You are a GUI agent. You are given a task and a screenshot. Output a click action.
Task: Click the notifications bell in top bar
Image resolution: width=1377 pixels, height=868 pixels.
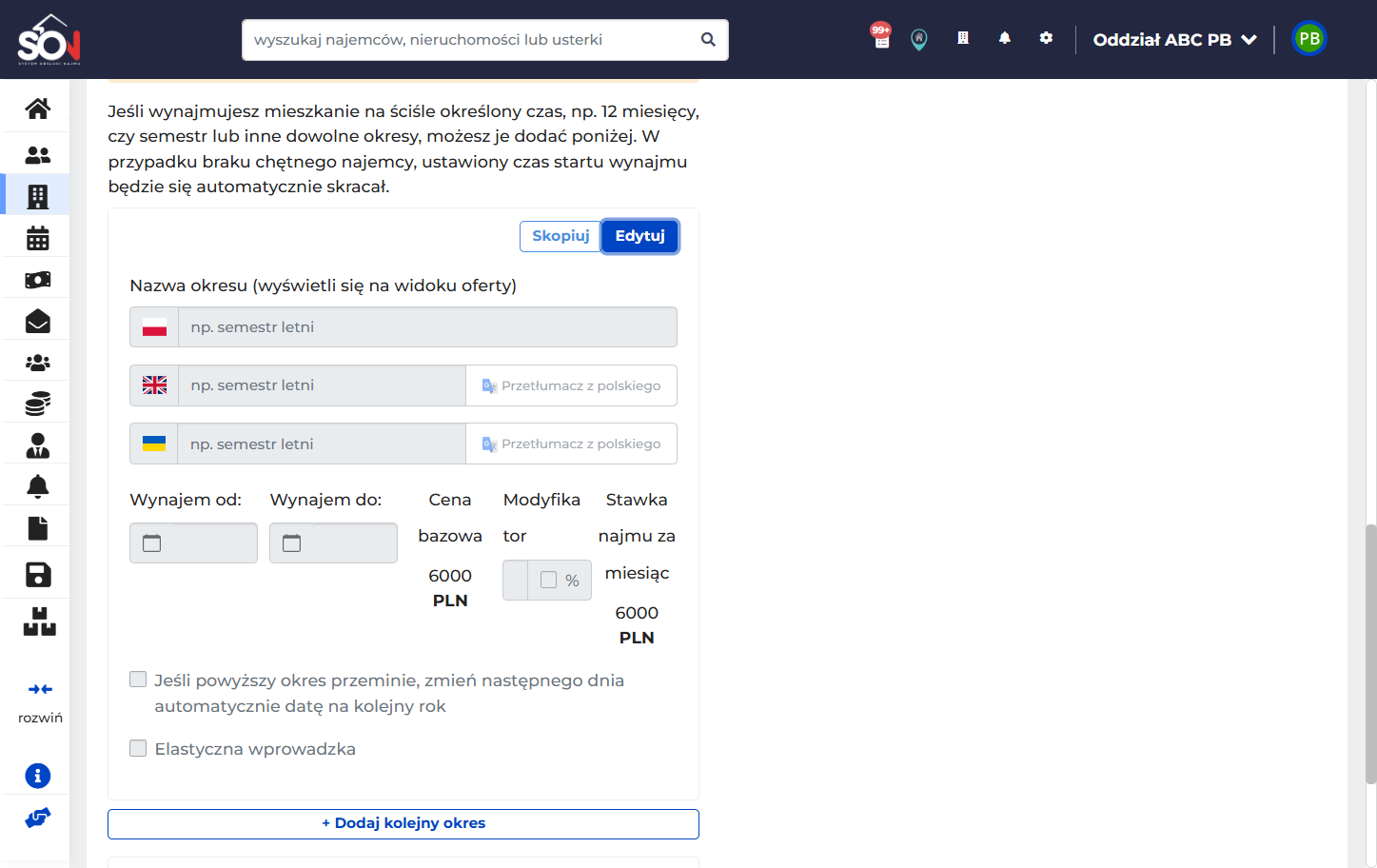(1005, 38)
